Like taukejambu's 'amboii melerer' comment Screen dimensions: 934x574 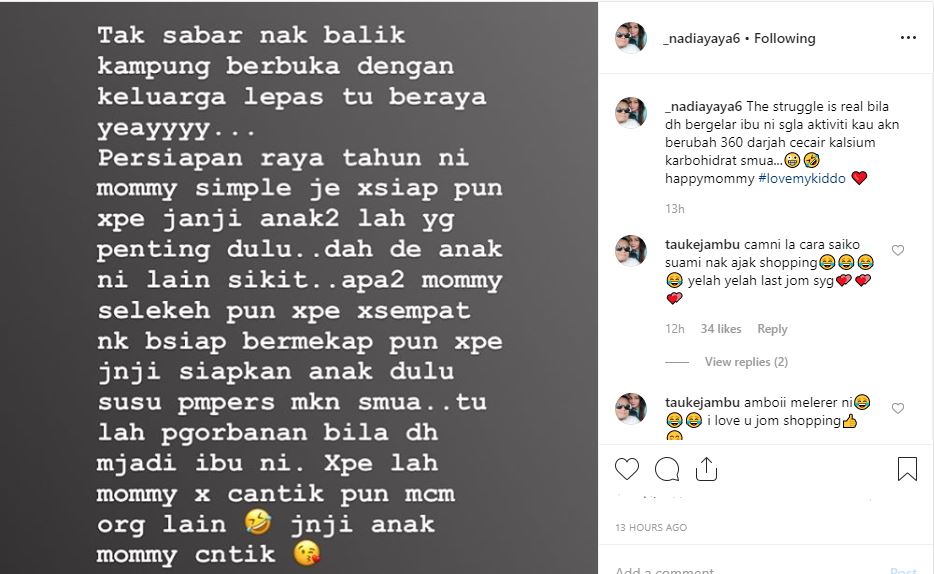point(898,408)
